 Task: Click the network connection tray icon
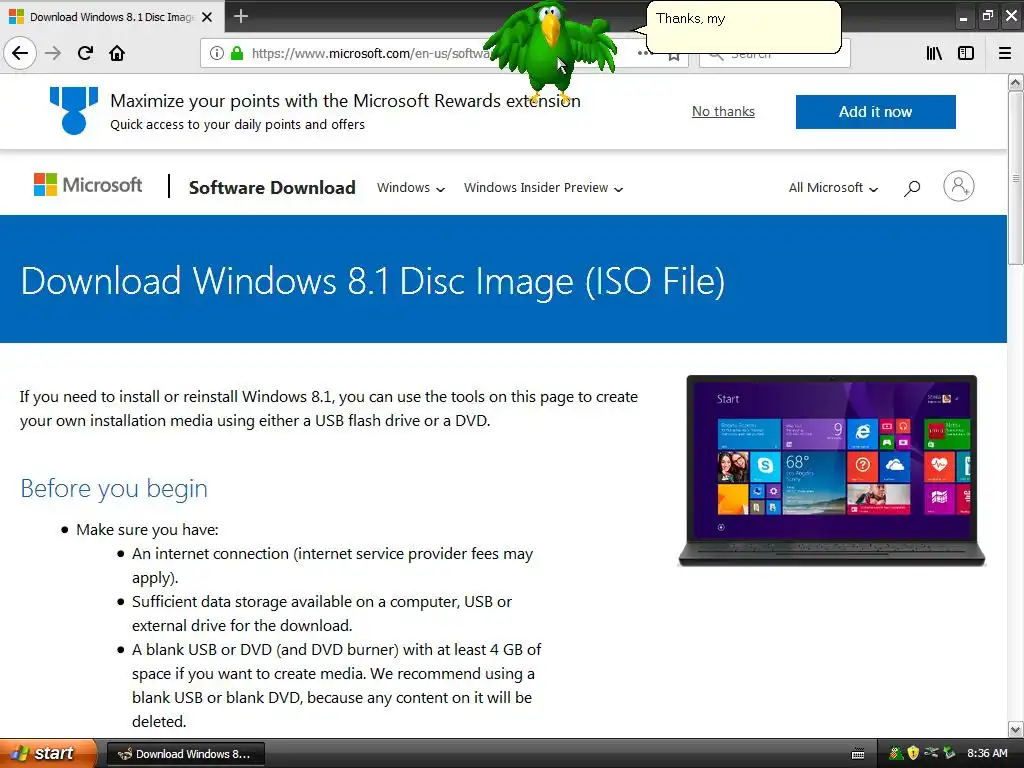(931, 753)
